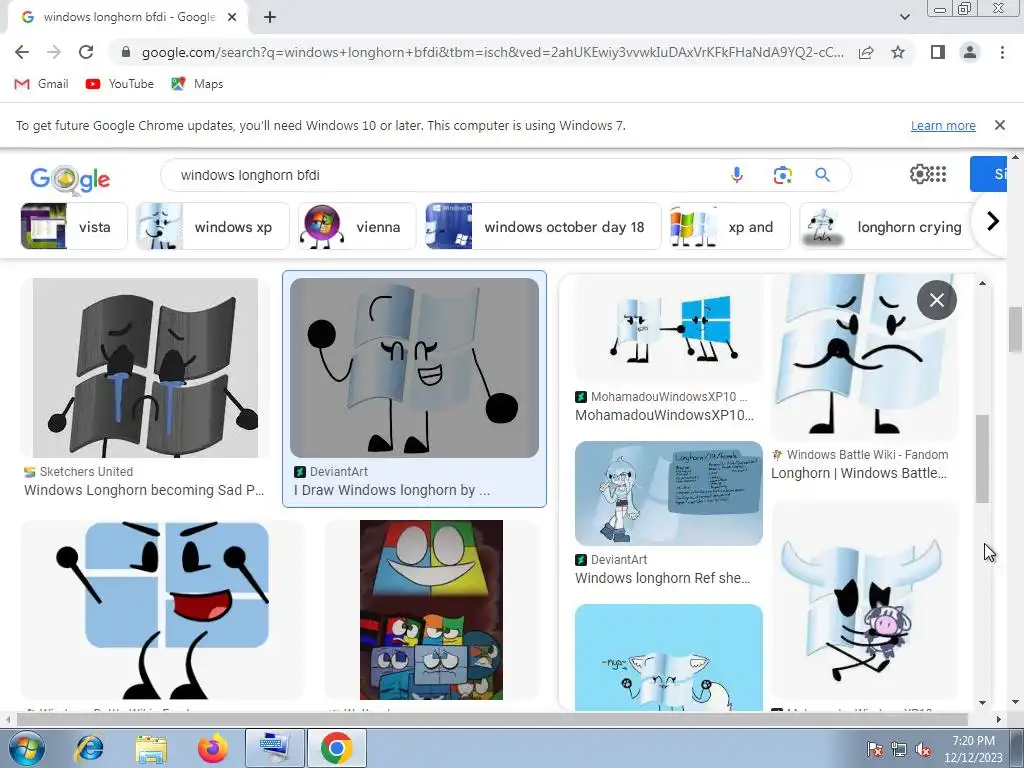Image resolution: width=1024 pixels, height=768 pixels.
Task: Open the MohamadouWindowsXP10 related image
Action: [669, 328]
